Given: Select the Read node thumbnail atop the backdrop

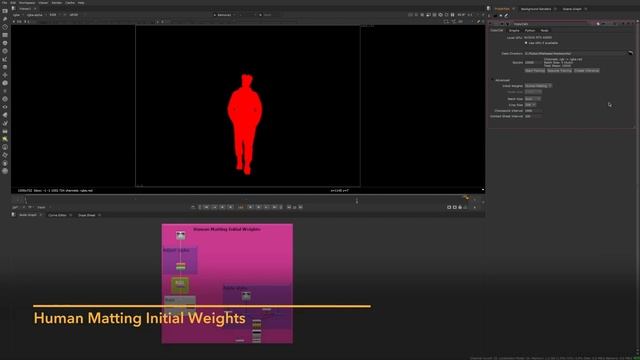Looking at the screenshot, I should pyautogui.click(x=180, y=235).
